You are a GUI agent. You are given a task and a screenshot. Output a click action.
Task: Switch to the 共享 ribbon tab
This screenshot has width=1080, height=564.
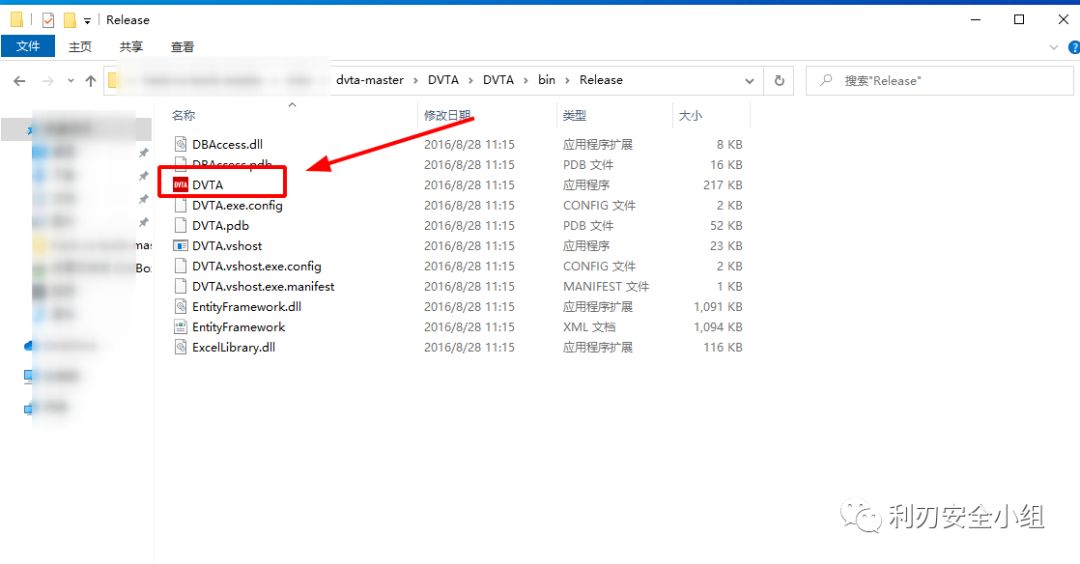point(131,47)
